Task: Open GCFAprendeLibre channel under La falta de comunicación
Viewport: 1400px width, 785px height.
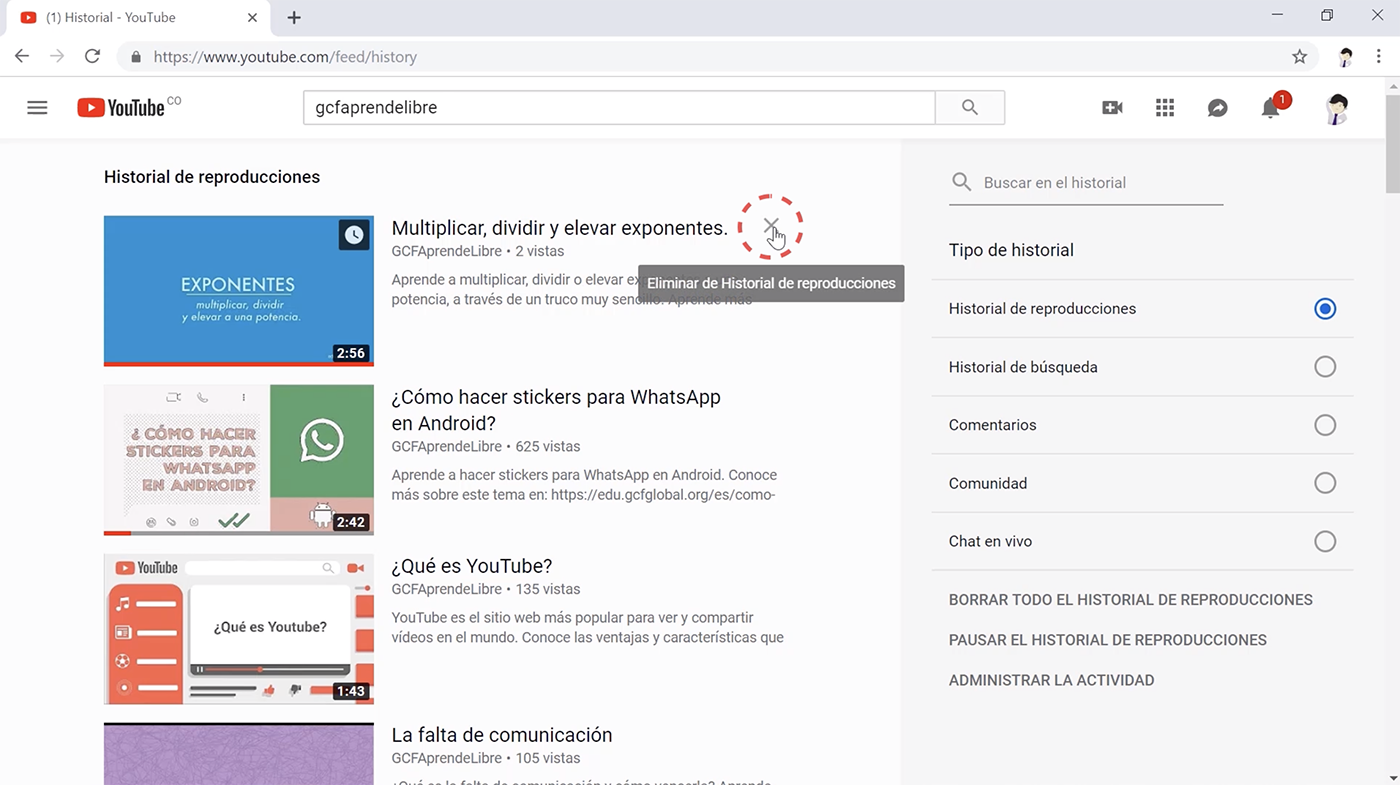Action: click(x=447, y=758)
